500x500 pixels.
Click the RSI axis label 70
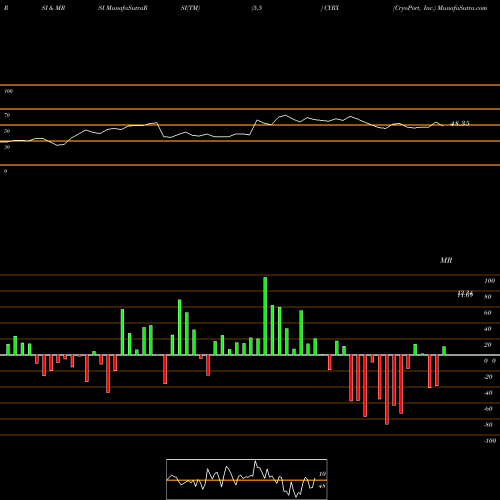point(7,115)
